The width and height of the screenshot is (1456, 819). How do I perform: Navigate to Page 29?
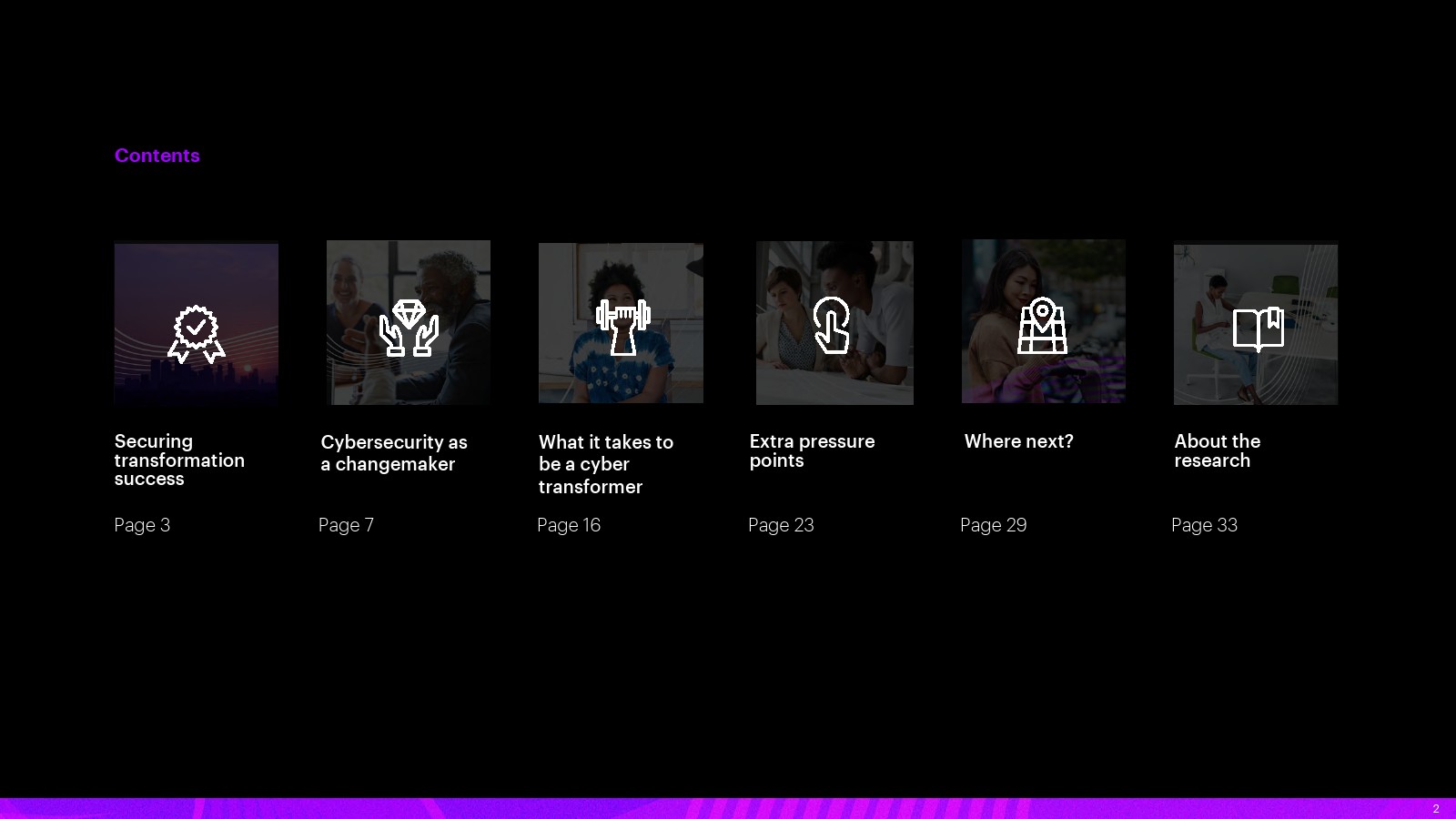tap(993, 525)
